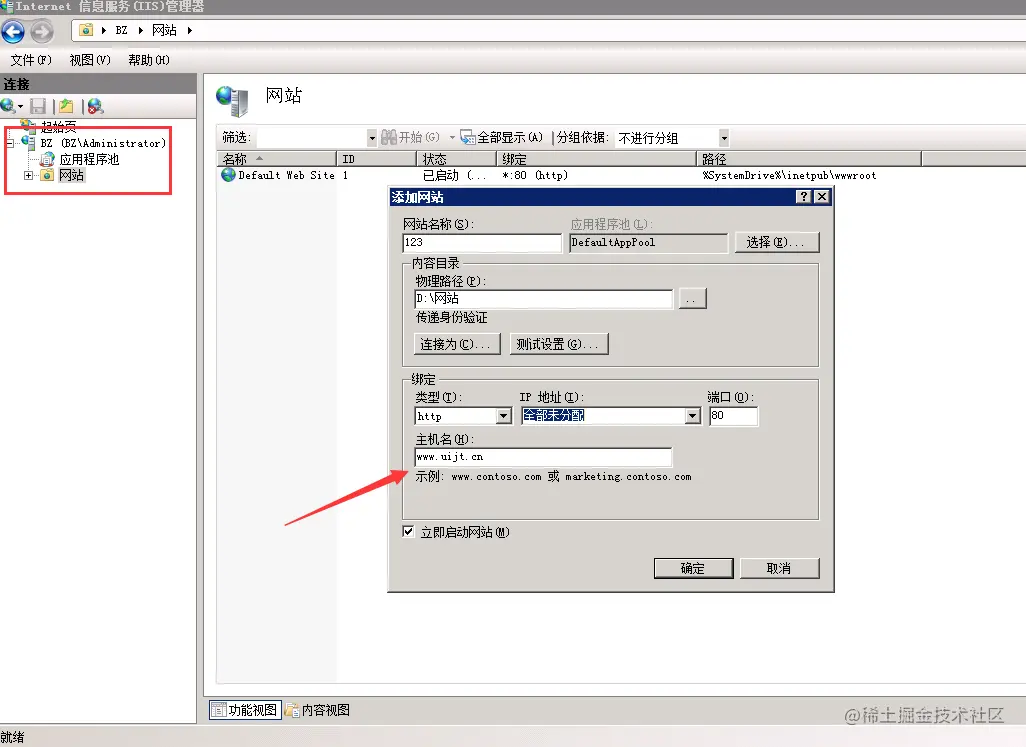Screen dimensions: 1026x747
Task: Click the filter text box
Action: click(312, 138)
